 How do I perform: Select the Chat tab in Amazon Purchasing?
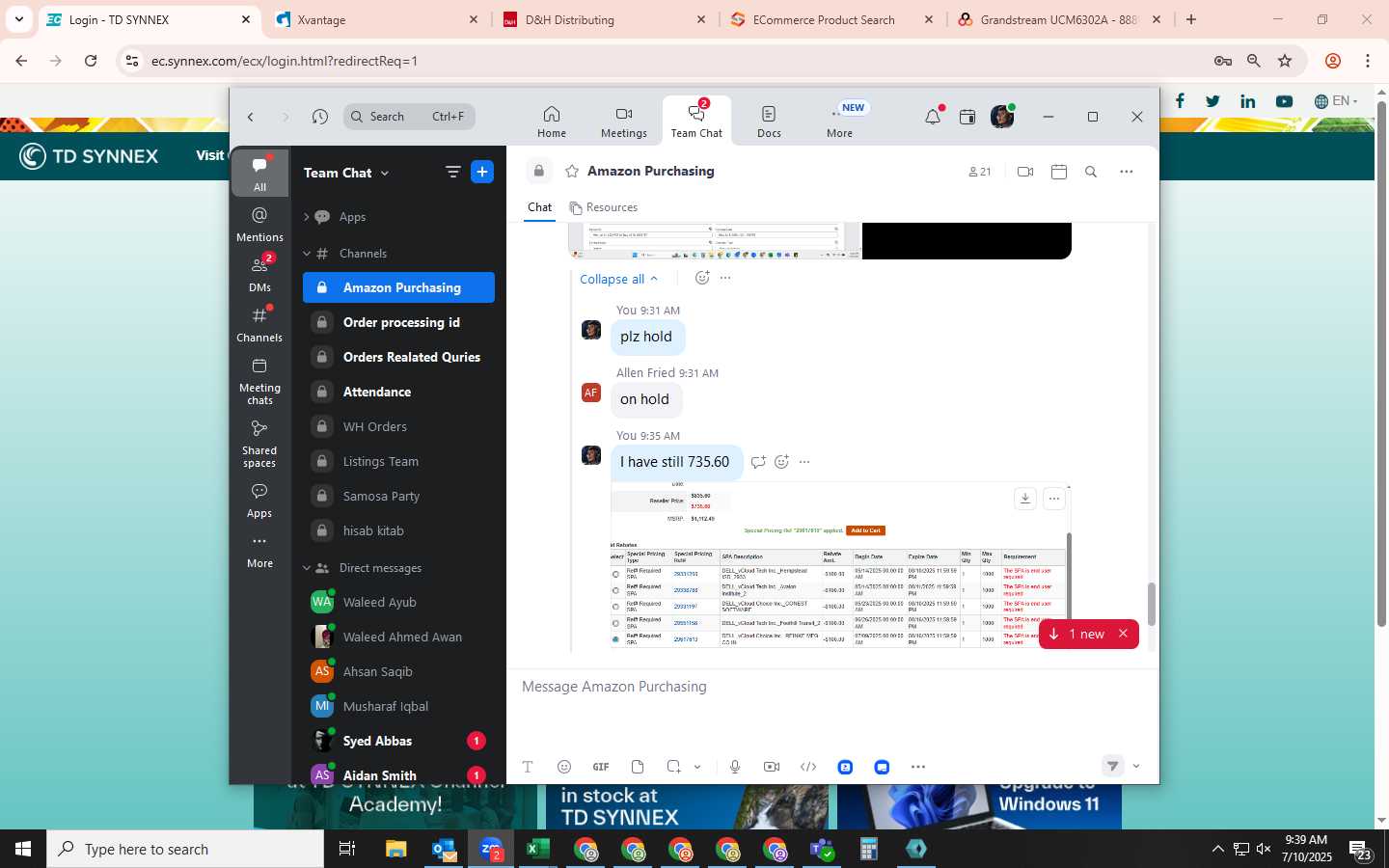click(x=540, y=207)
